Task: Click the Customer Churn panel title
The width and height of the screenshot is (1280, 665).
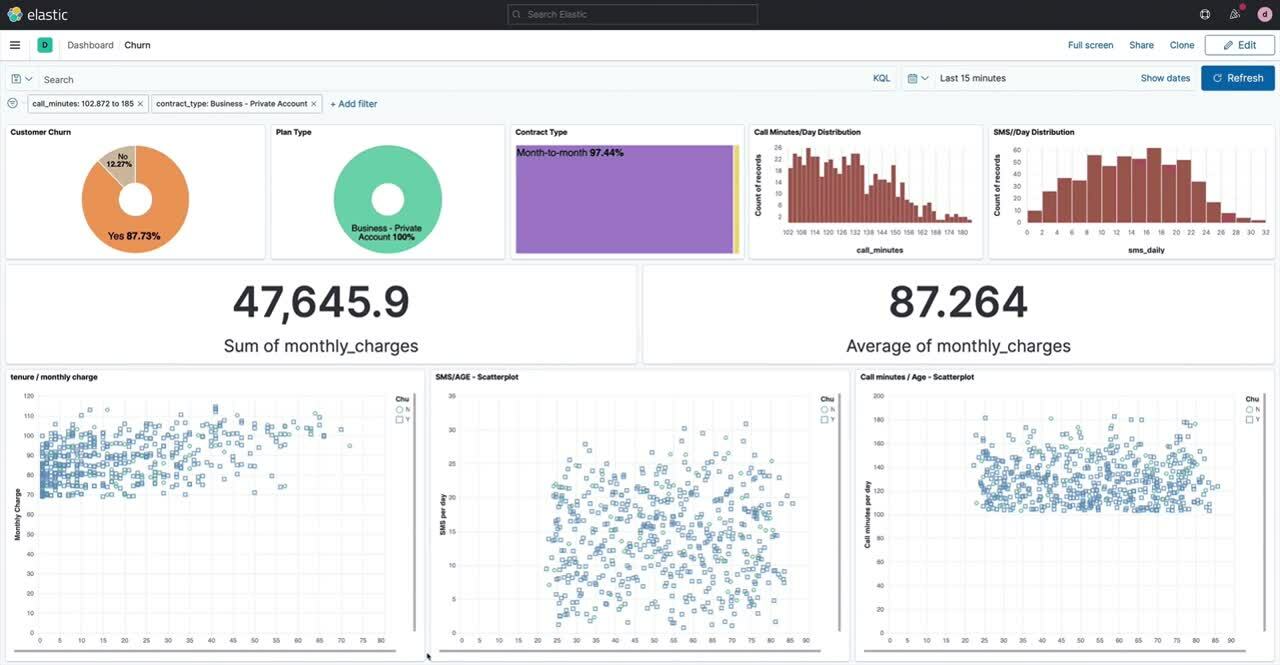Action: [40, 132]
